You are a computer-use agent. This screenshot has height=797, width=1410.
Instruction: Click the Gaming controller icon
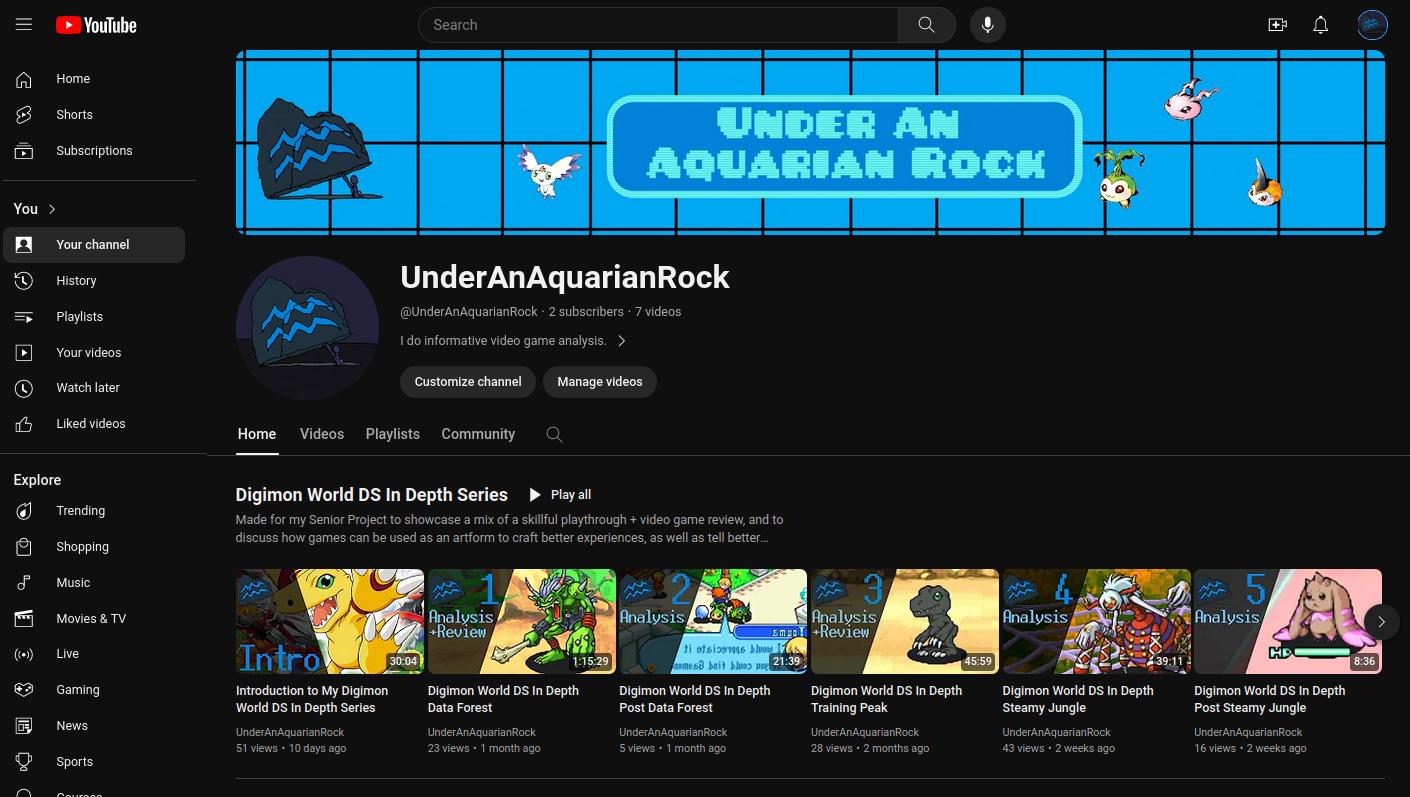(x=24, y=690)
